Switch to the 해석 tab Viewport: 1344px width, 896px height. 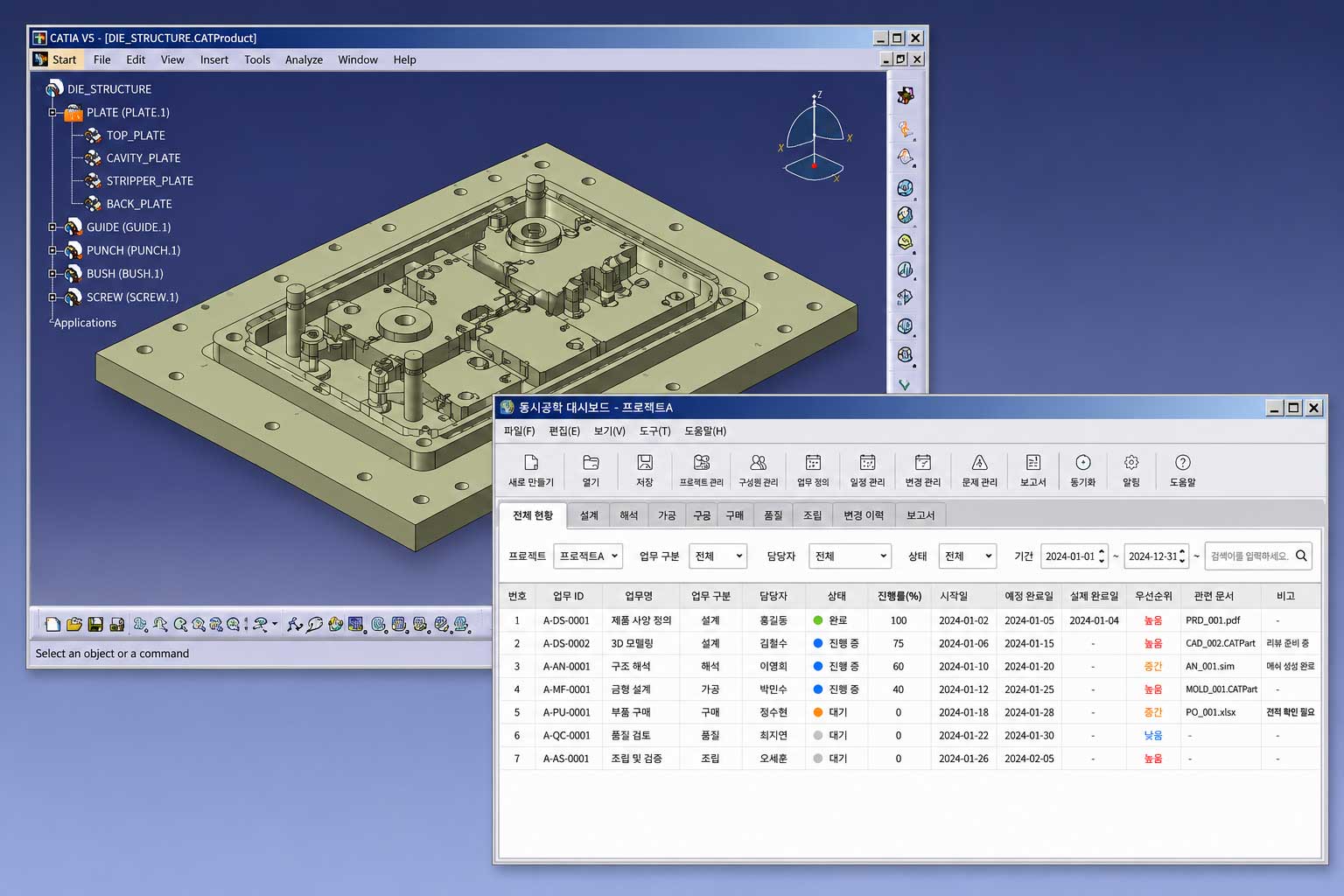(629, 515)
